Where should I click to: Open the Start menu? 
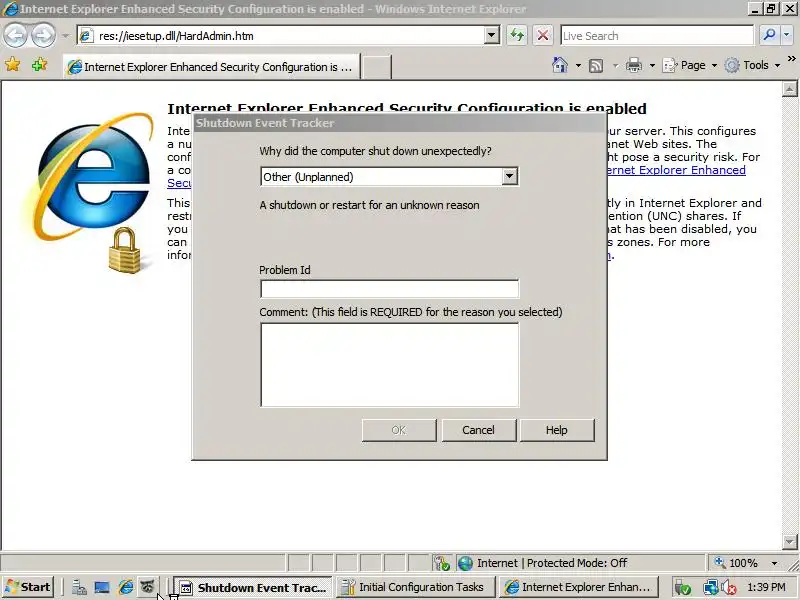(x=29, y=587)
